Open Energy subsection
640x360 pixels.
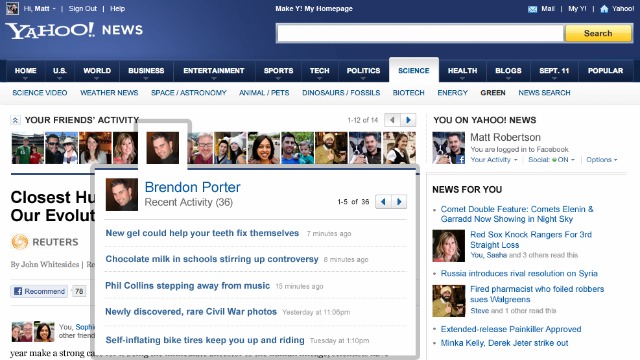pyautogui.click(x=453, y=93)
